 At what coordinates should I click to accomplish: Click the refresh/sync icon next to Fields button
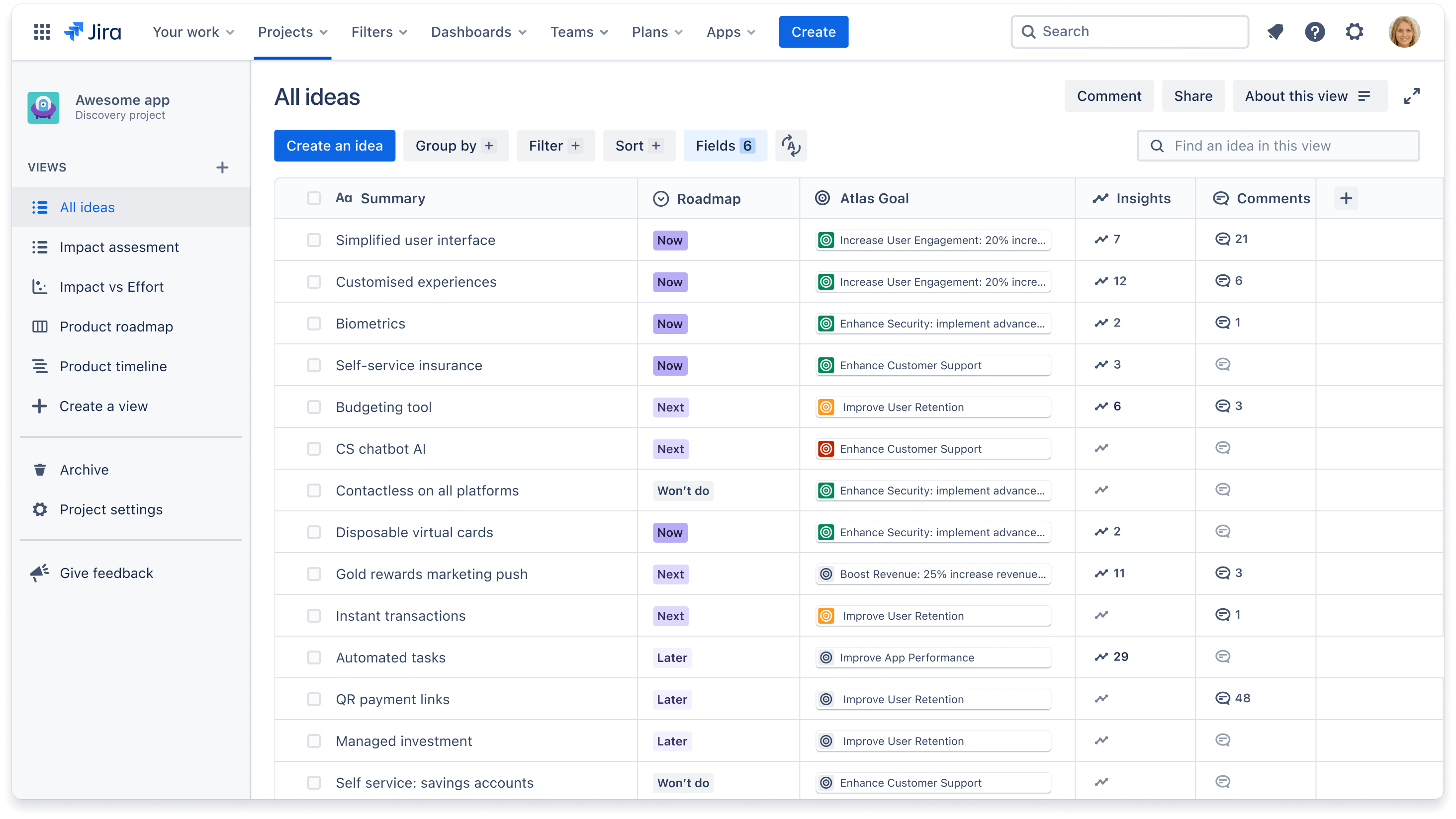tap(791, 145)
